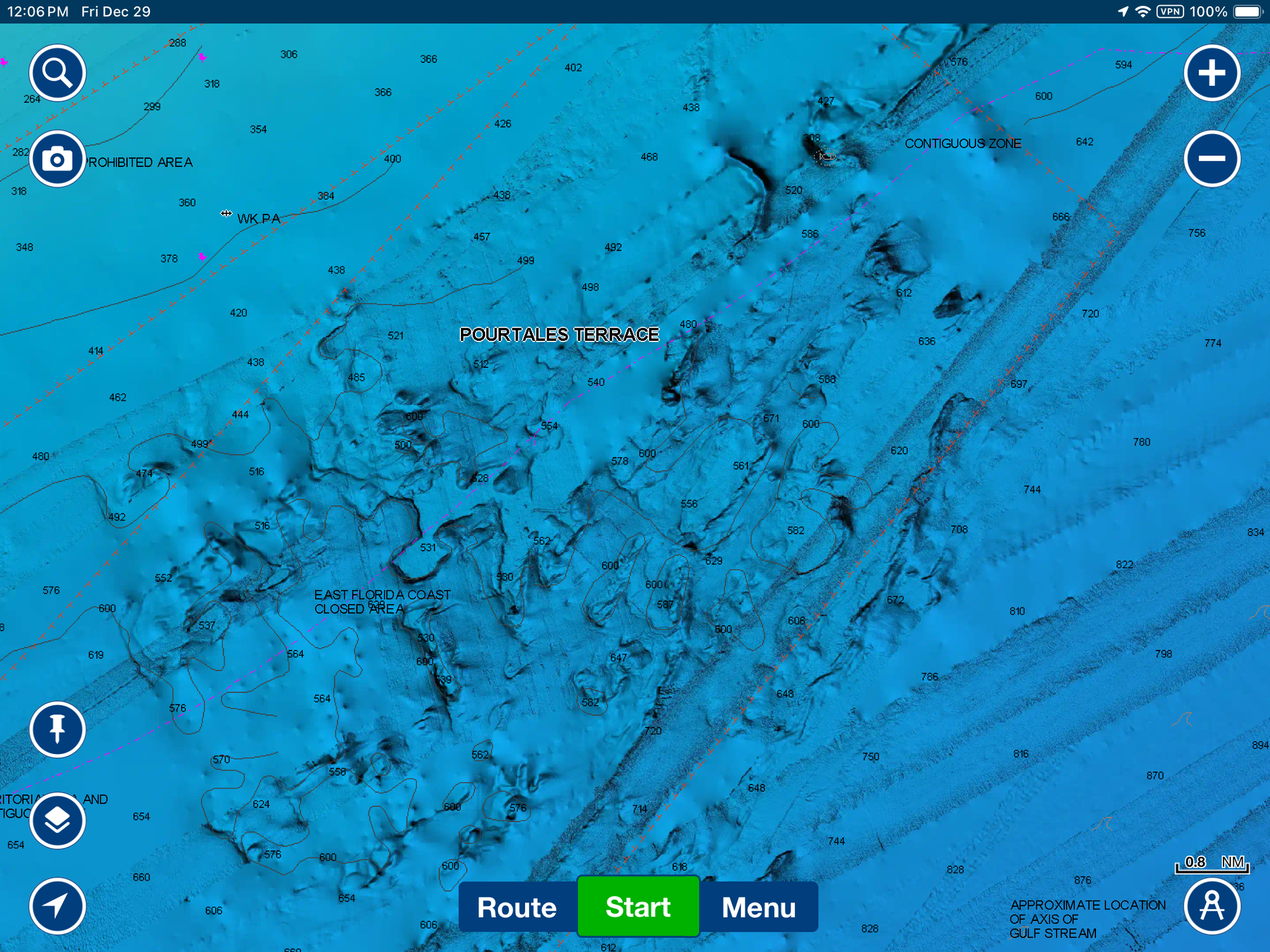The width and height of the screenshot is (1270, 952).
Task: Tap the 457 depth sounding
Action: point(481,237)
